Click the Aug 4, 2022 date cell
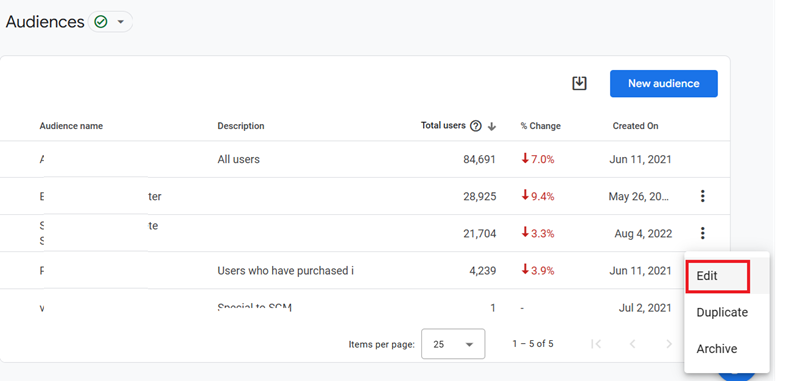 click(643, 234)
